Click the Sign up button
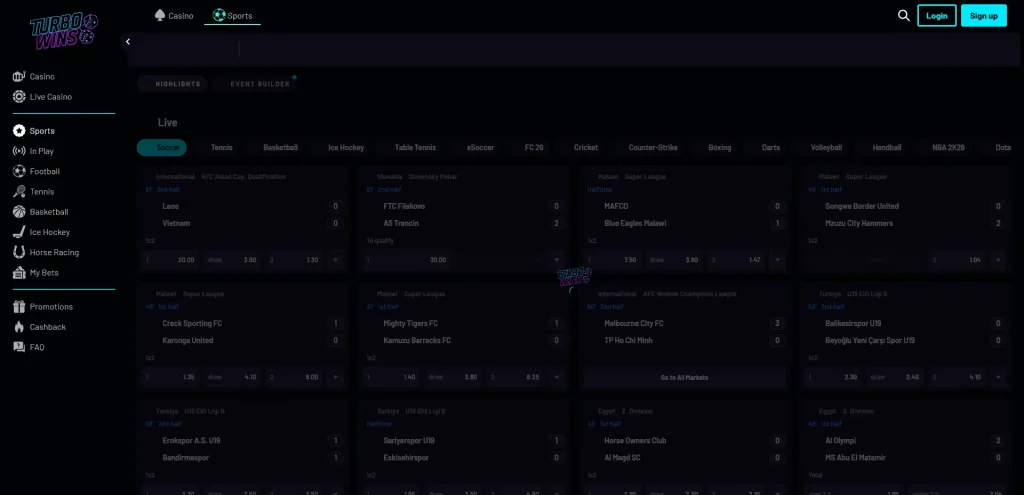This screenshot has height=495, width=1024. (984, 16)
